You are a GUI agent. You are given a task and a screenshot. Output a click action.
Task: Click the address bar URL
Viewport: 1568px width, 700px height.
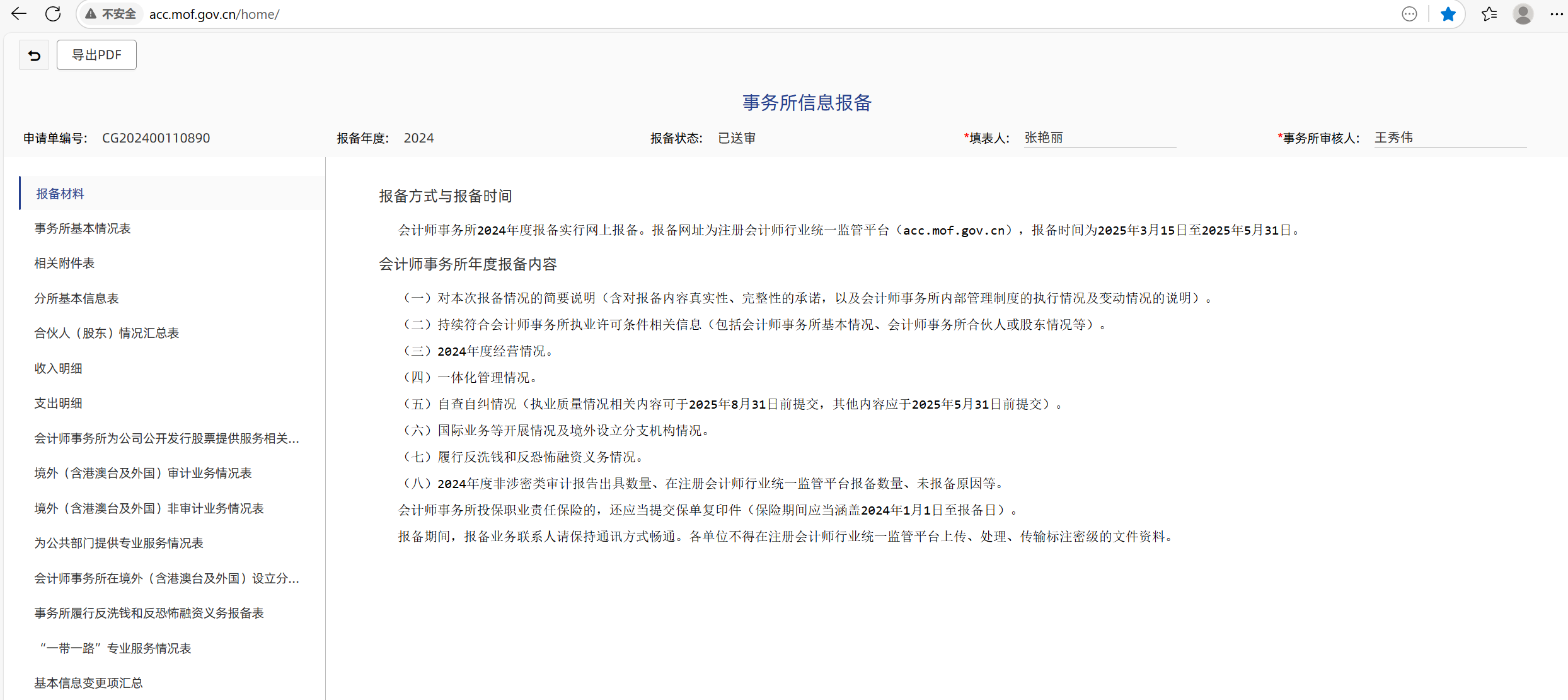(x=214, y=14)
